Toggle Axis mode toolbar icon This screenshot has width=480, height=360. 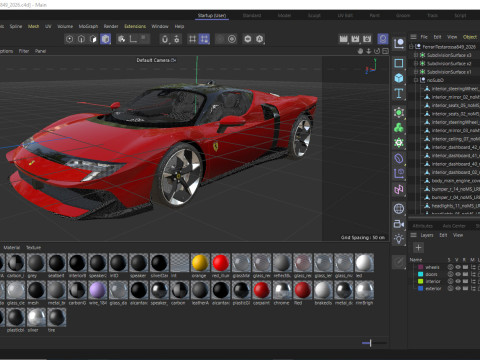133,39
